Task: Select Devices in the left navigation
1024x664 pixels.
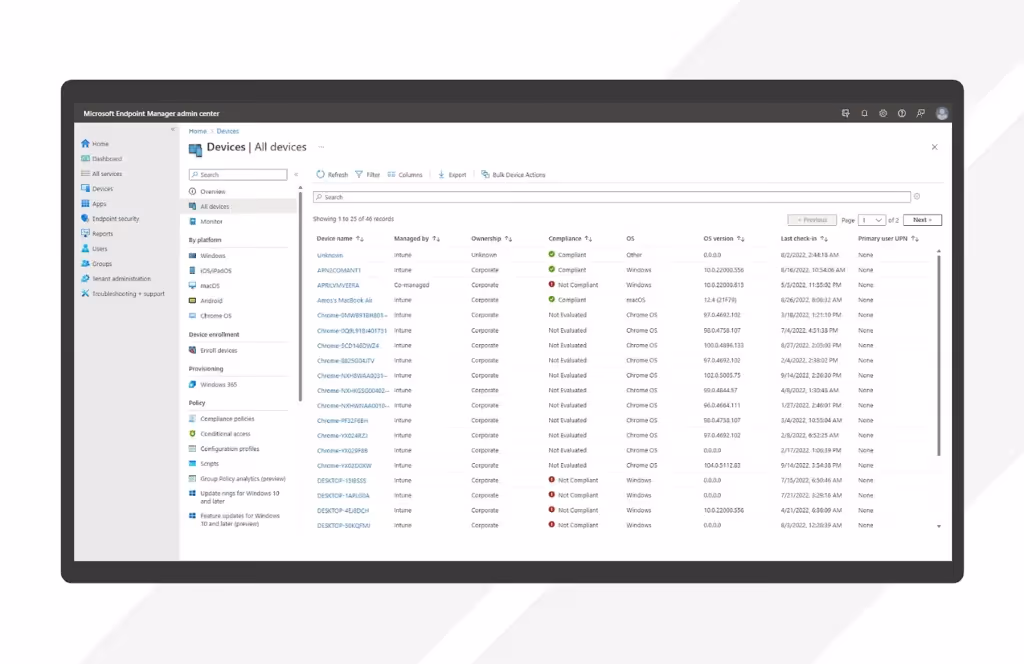Action: tap(97, 189)
